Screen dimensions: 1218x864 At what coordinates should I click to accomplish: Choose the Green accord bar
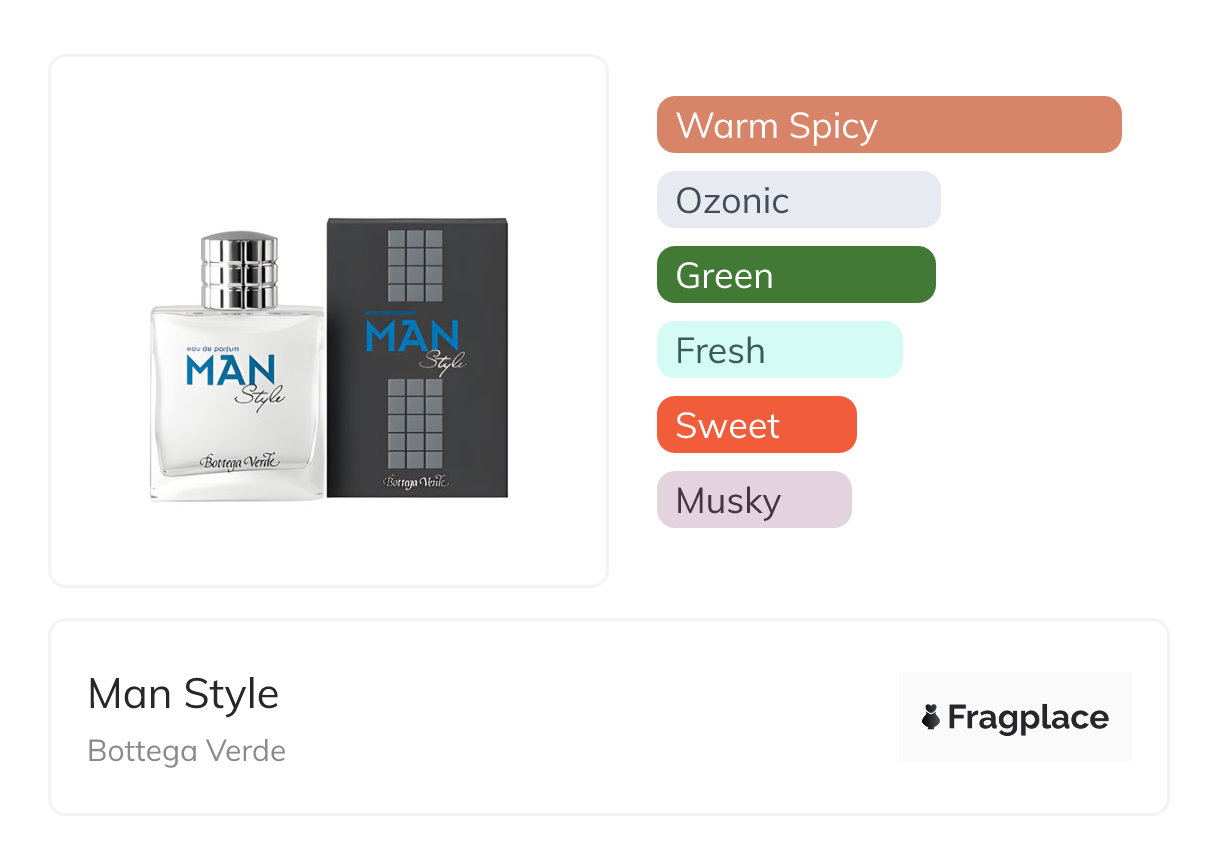[795, 275]
